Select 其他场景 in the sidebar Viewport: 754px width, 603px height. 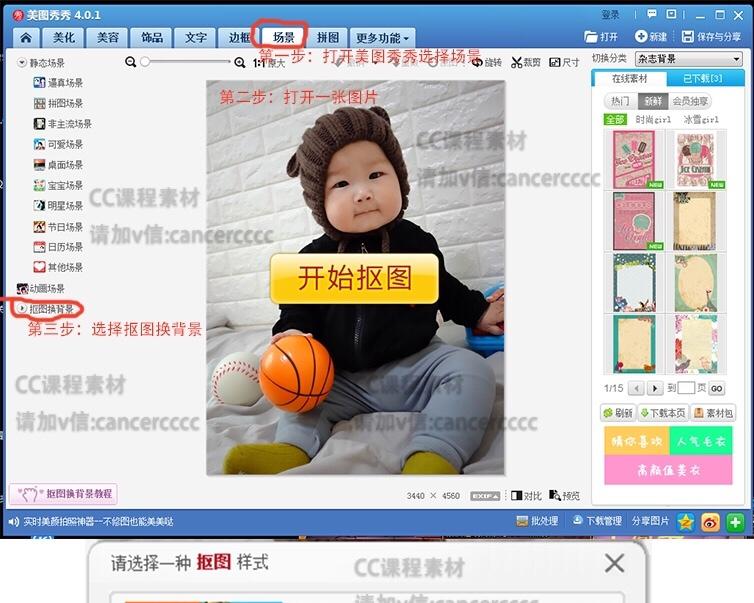pyautogui.click(x=58, y=267)
